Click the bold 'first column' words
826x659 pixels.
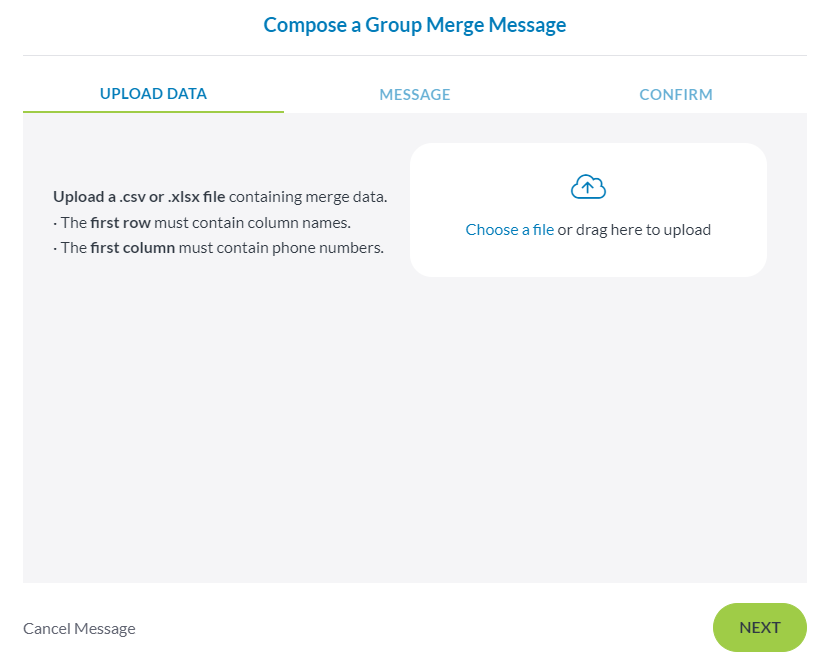click(x=132, y=248)
